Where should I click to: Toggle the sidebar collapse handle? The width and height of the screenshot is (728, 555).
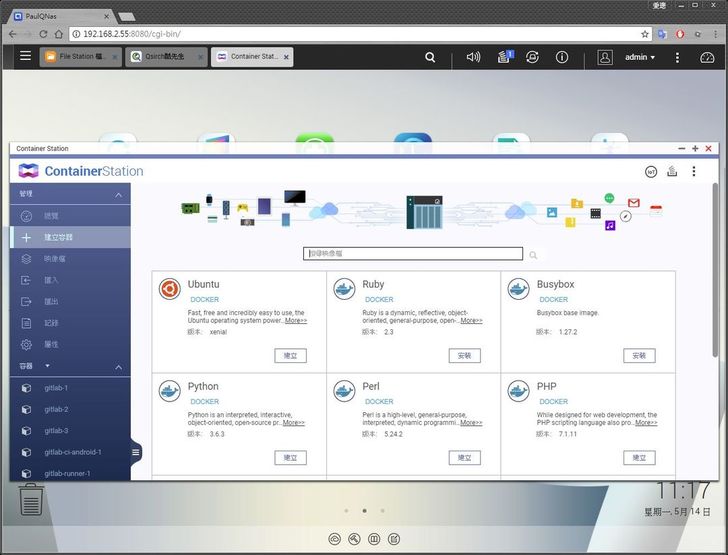136,452
